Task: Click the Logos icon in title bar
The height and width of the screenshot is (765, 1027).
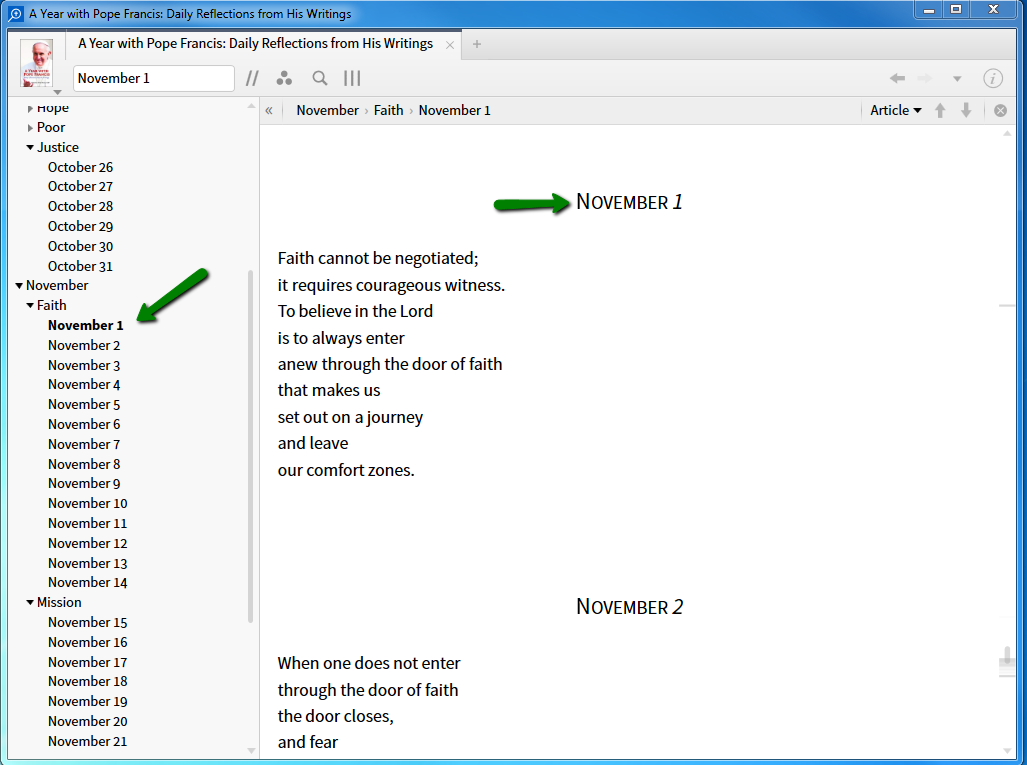Action: 16,14
